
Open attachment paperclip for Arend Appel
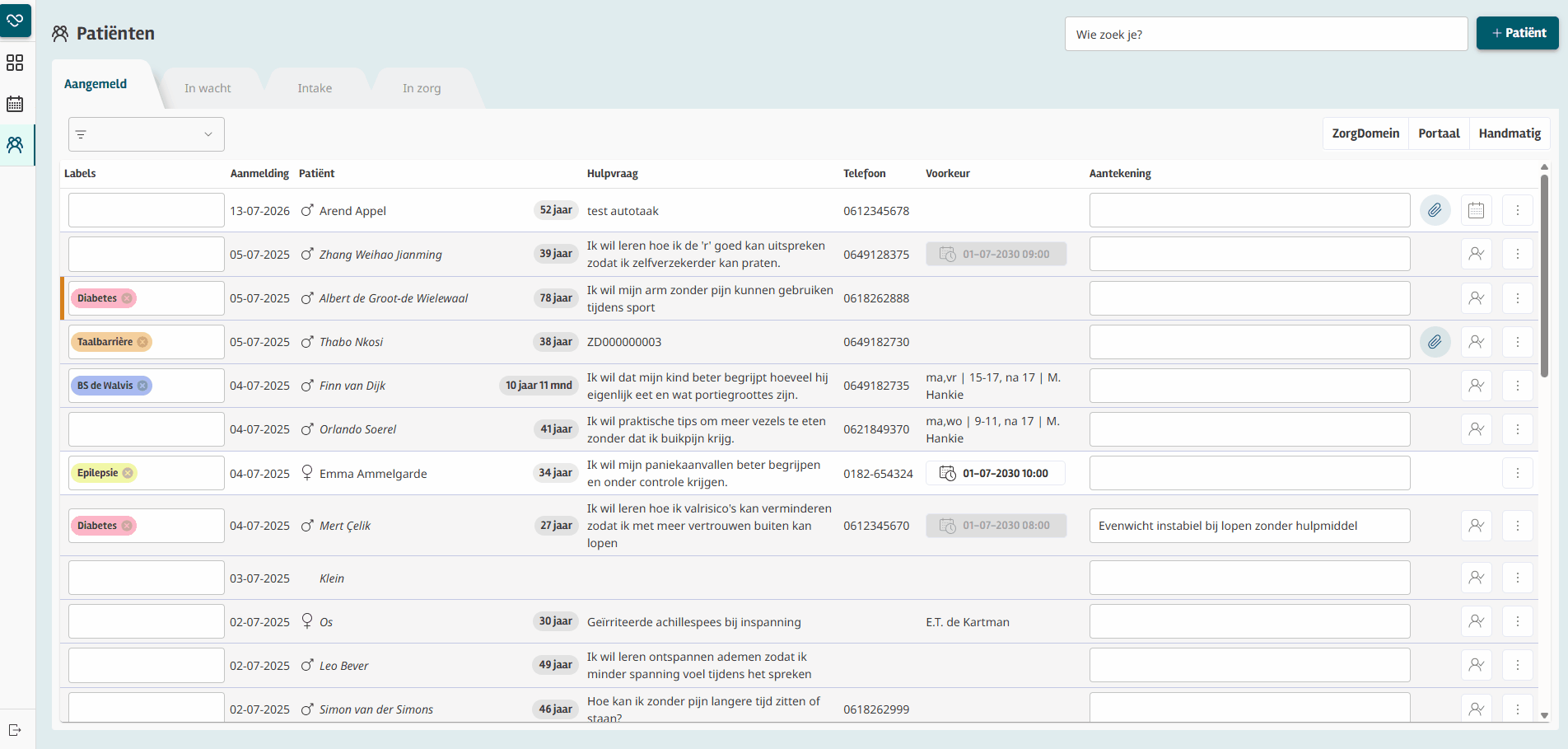(1435, 210)
